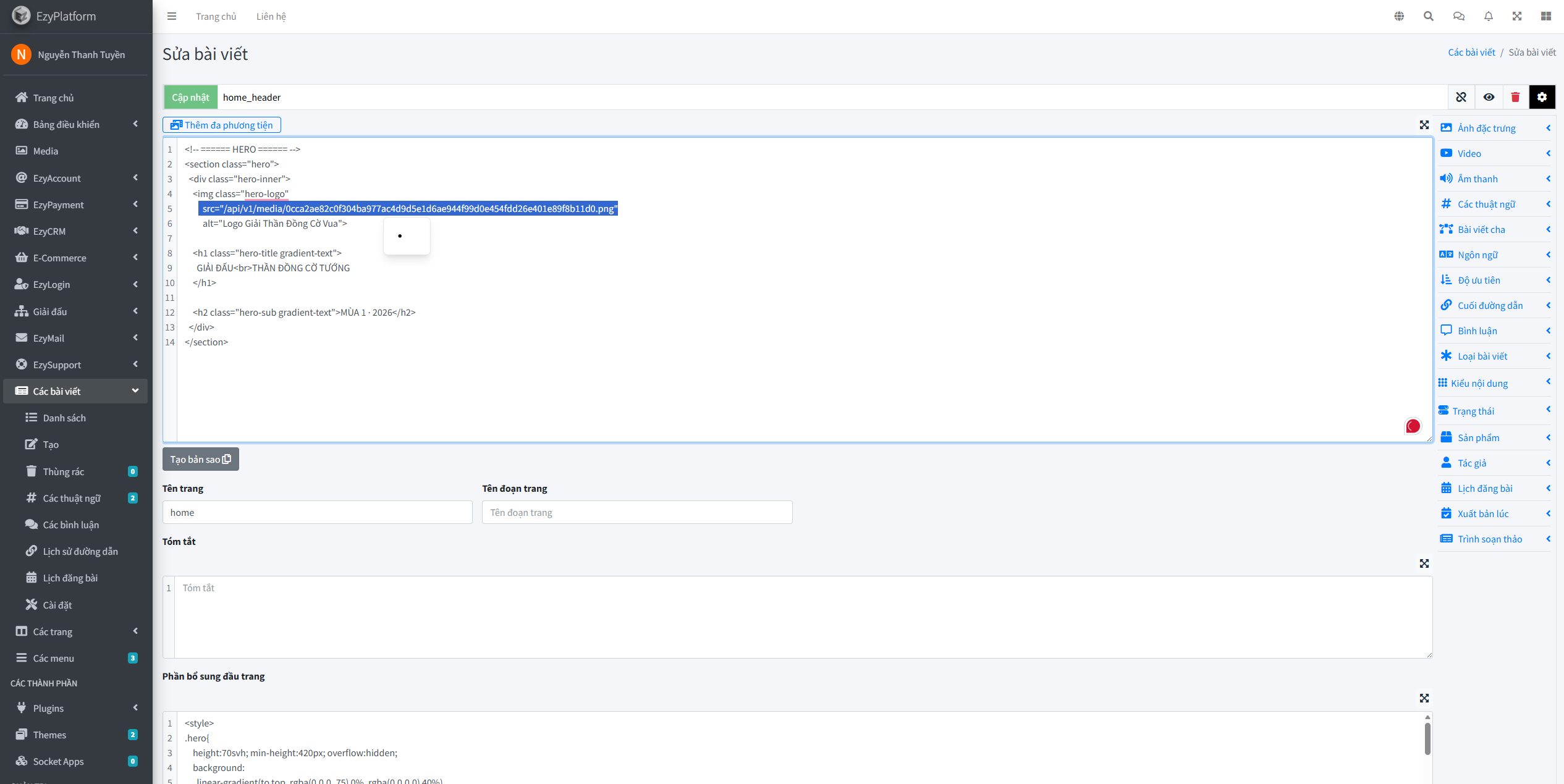Viewport: 1564px width, 784px height.
Task: Open the black settings gear button
Action: click(x=1542, y=97)
